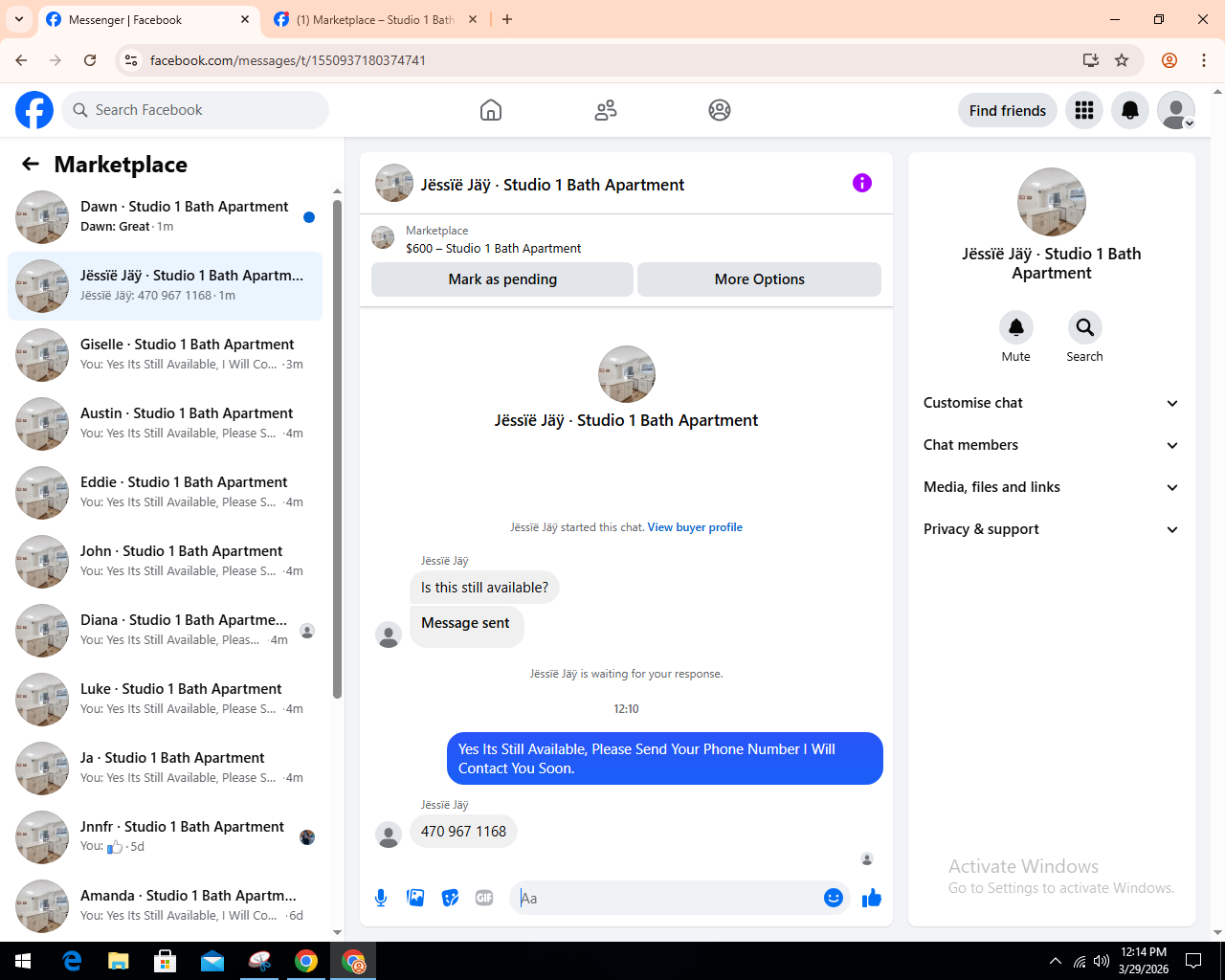
Task: Choose a GIF icon
Action: pyautogui.click(x=484, y=898)
